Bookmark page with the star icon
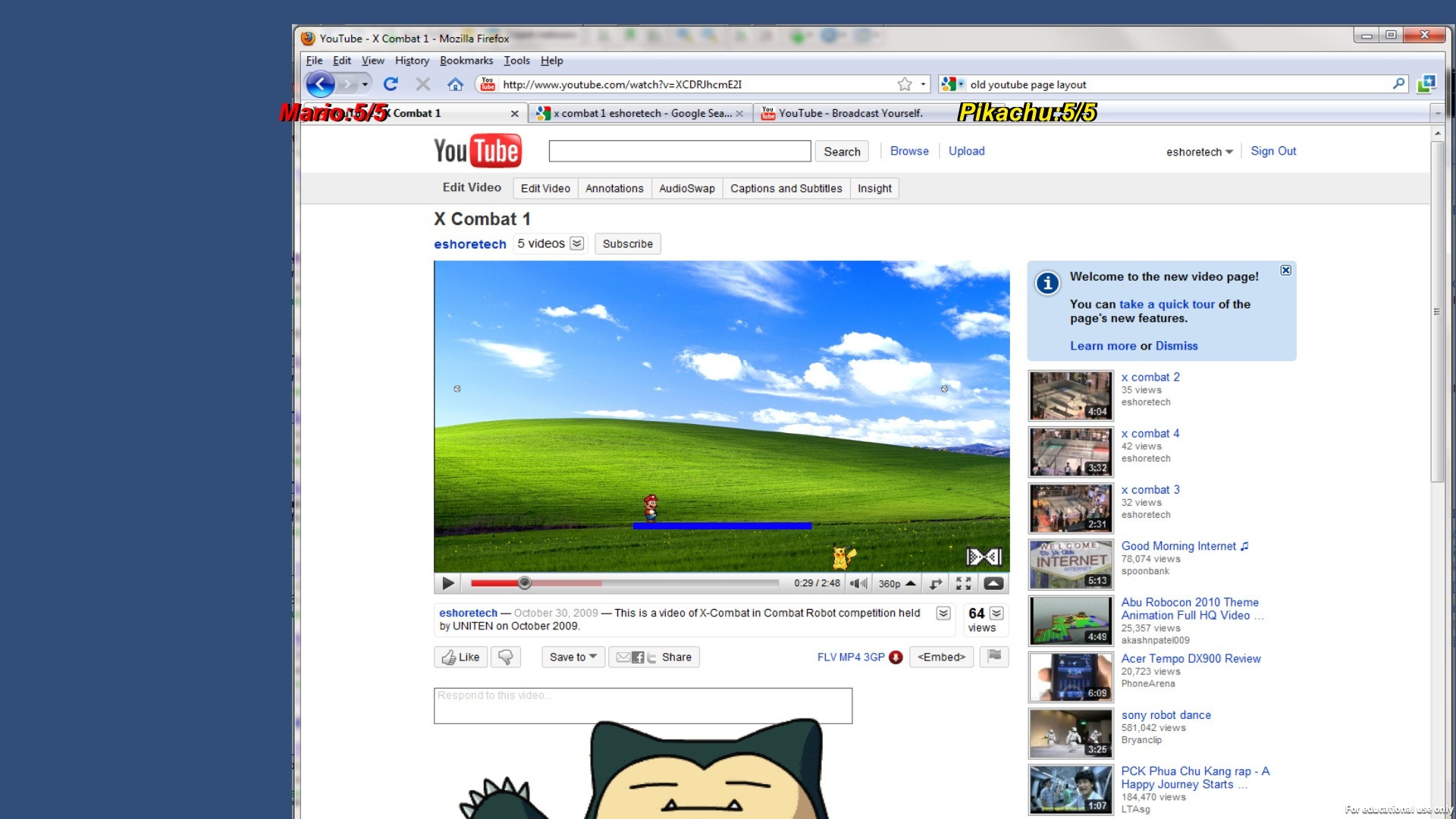1456x819 pixels. (904, 84)
